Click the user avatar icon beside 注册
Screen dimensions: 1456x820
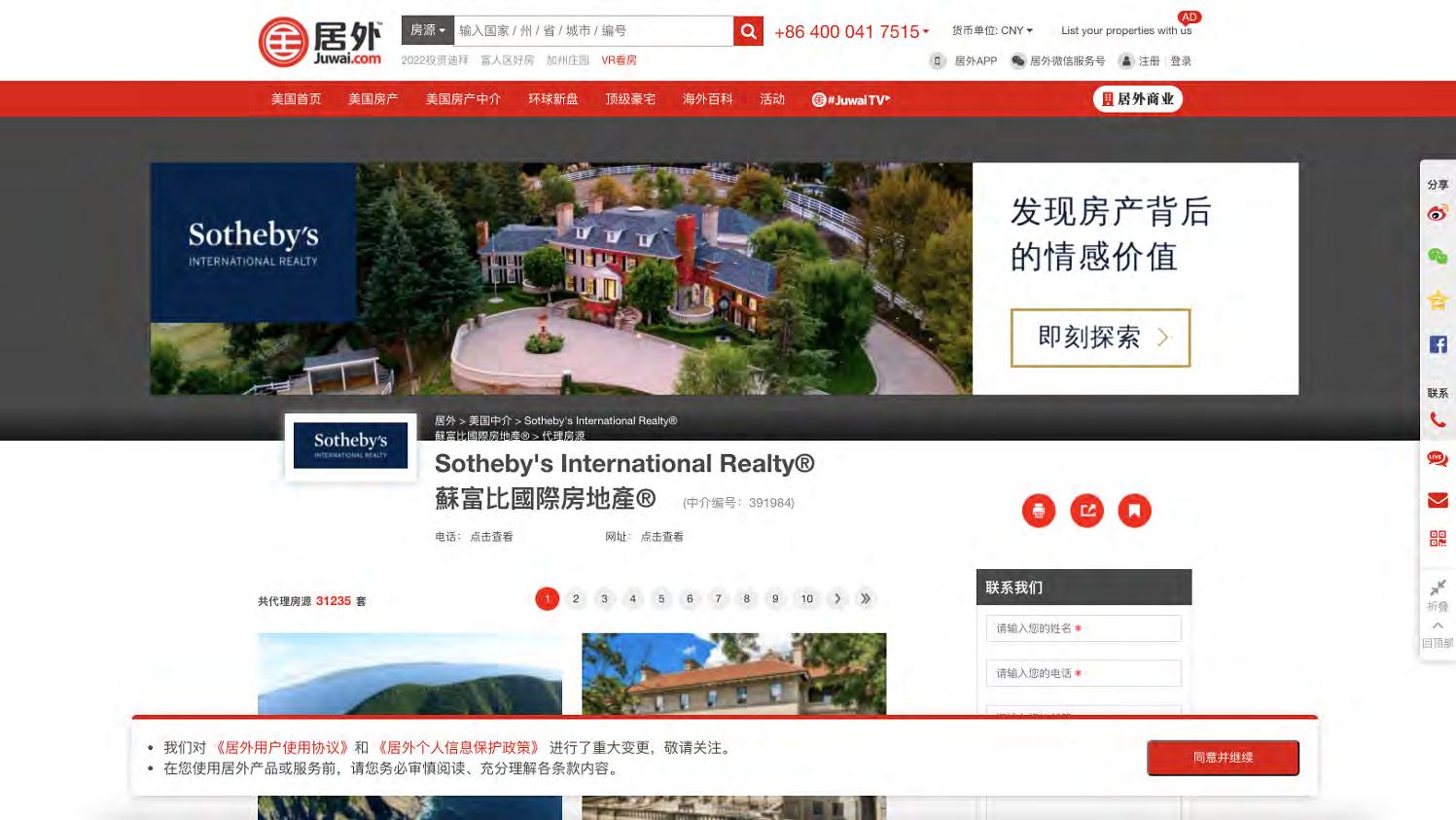1126,60
